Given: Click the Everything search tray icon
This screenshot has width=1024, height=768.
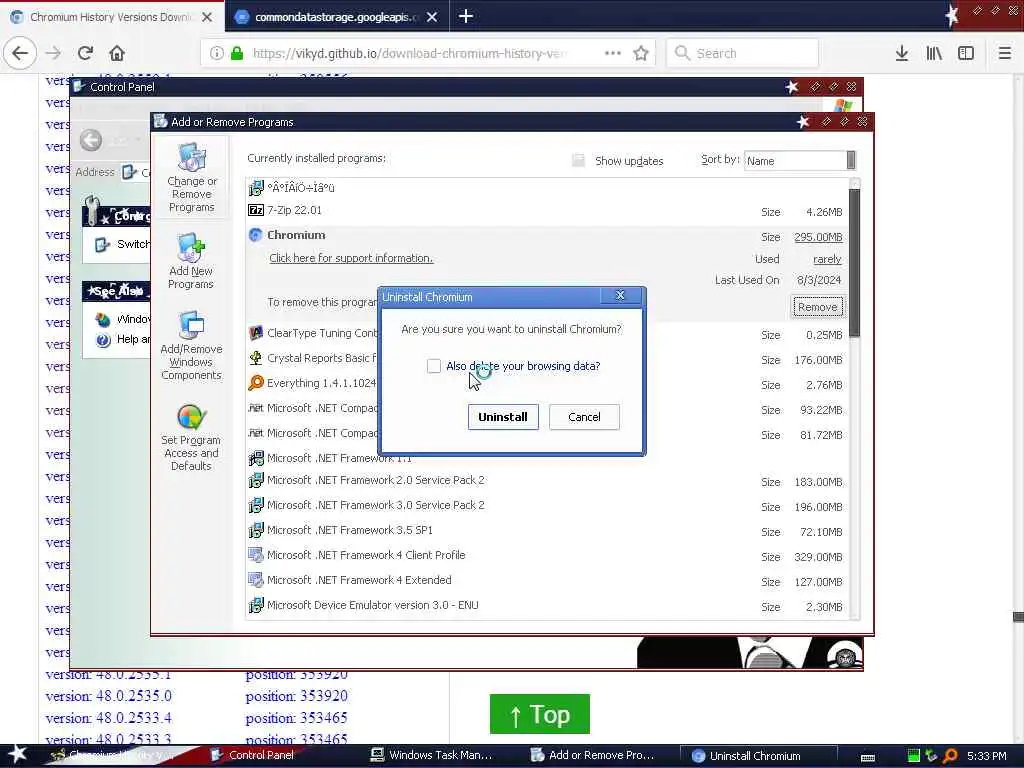Looking at the screenshot, I should [x=950, y=756].
